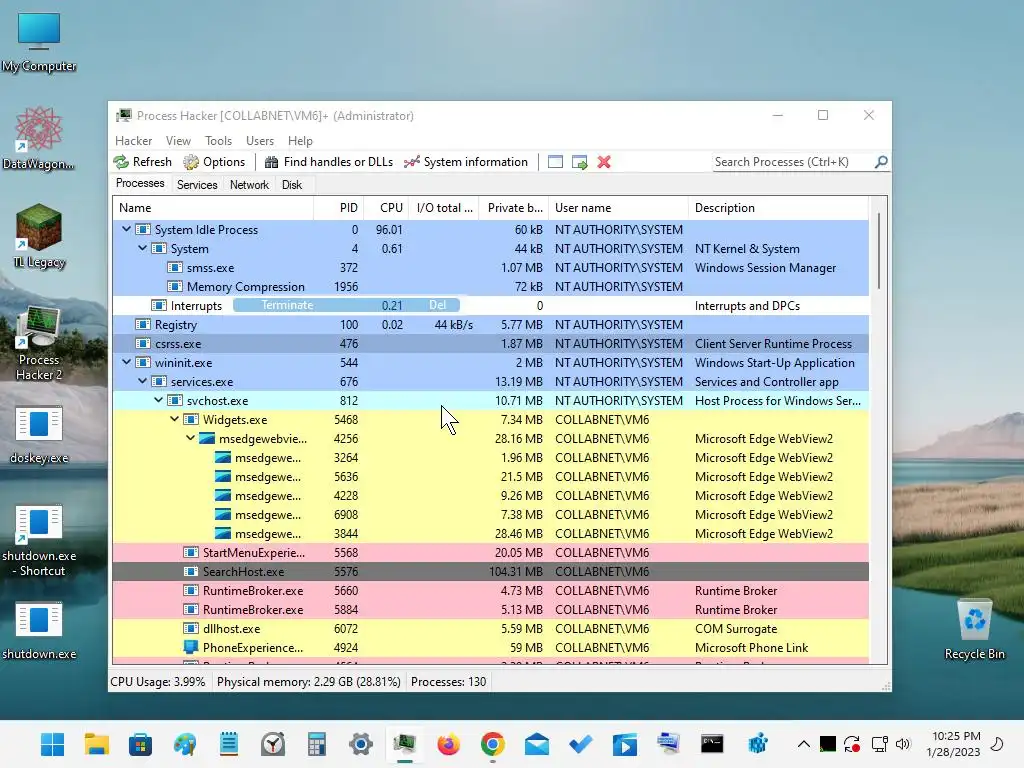Select the doskey.exe desktop icon
The image size is (1024, 768).
click(x=39, y=434)
